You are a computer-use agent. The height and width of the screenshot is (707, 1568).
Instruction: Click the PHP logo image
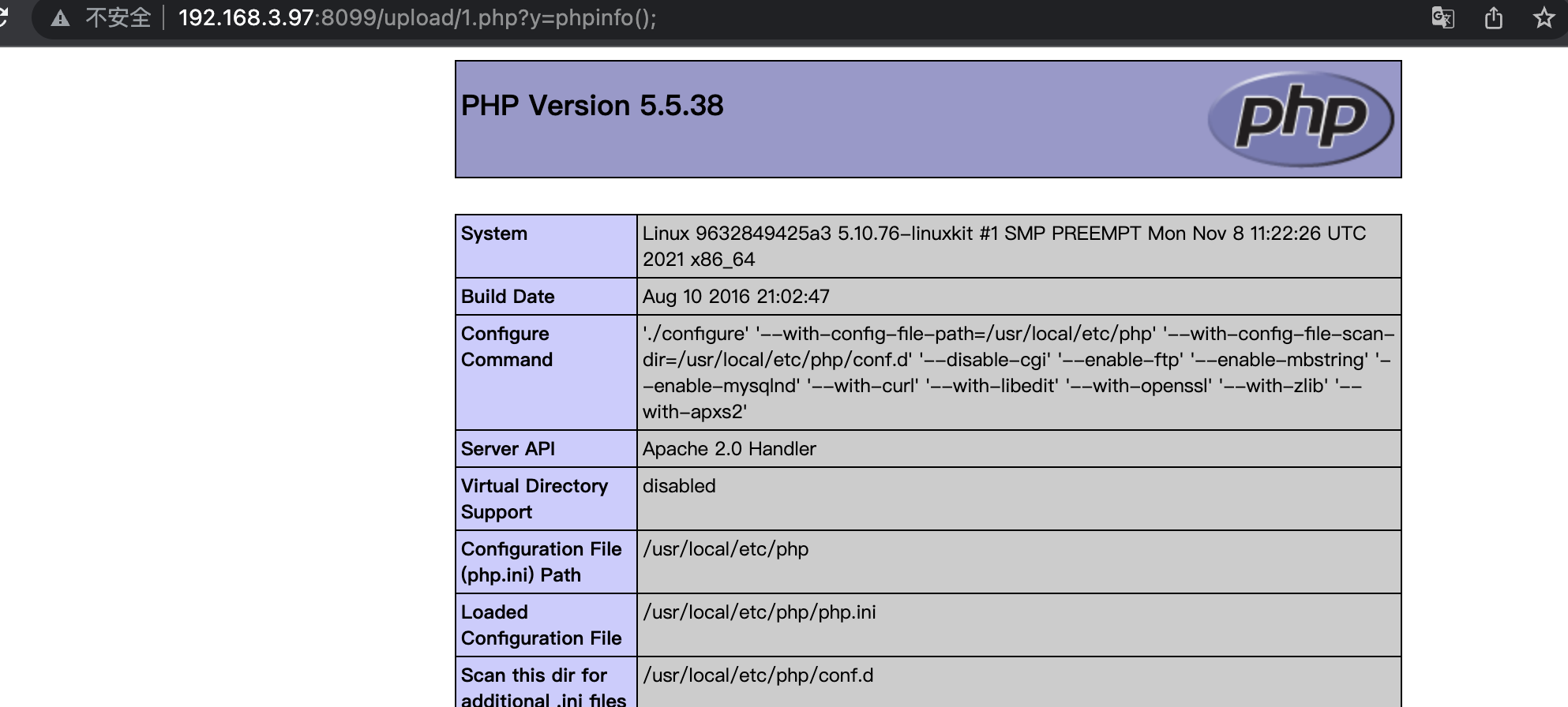tap(1301, 119)
